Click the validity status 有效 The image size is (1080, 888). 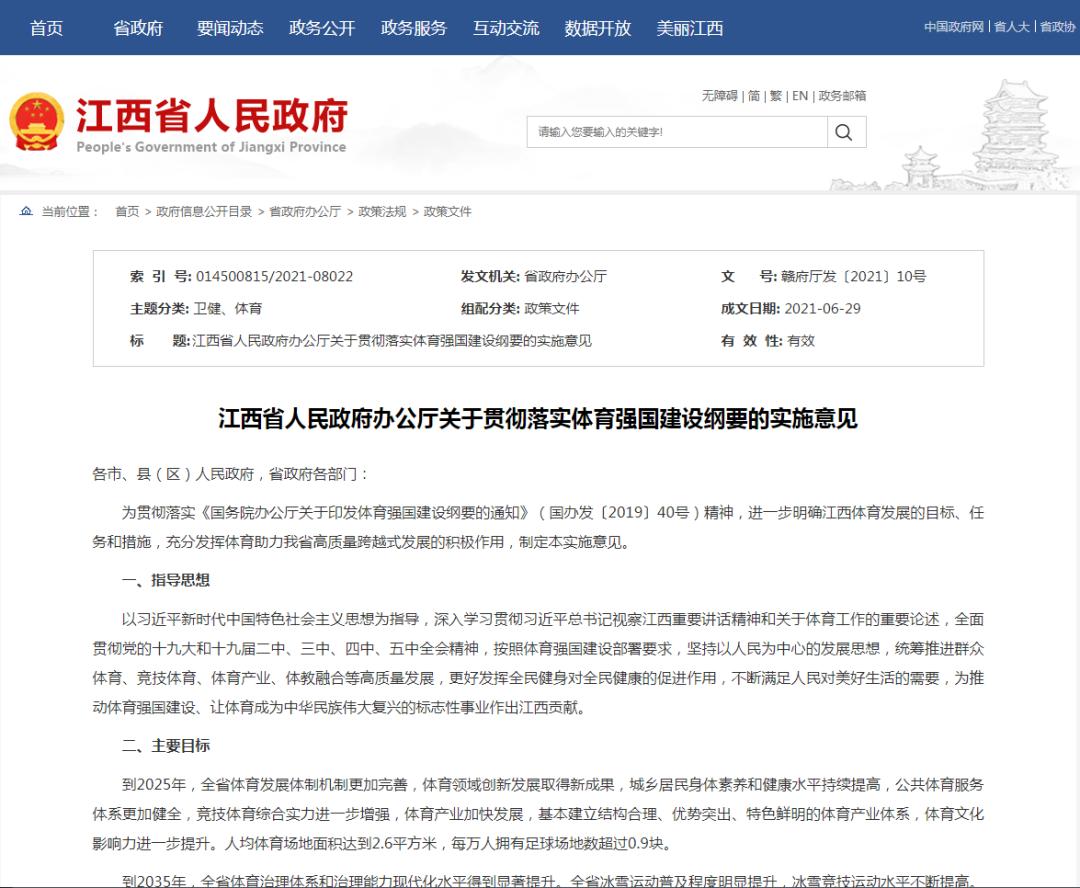pos(800,341)
